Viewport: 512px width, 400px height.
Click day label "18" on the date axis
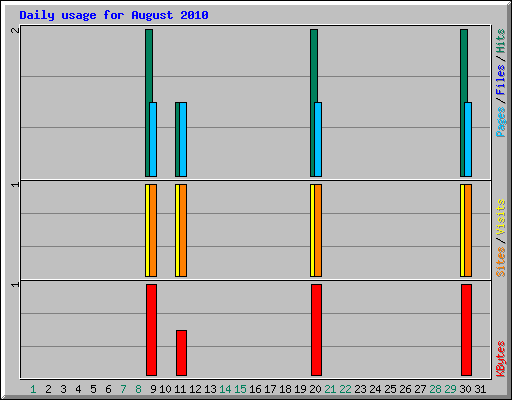[x=285, y=389]
